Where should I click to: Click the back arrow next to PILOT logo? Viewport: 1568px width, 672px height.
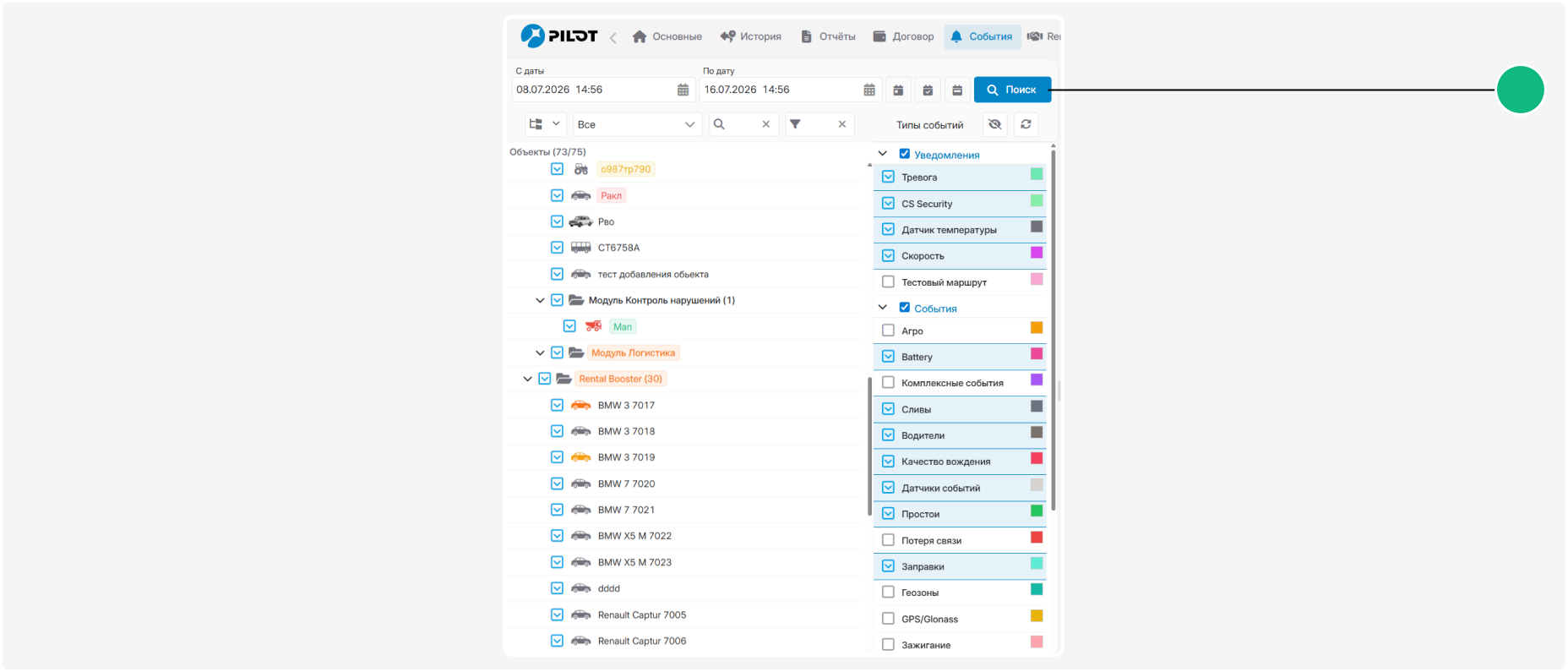click(x=612, y=37)
